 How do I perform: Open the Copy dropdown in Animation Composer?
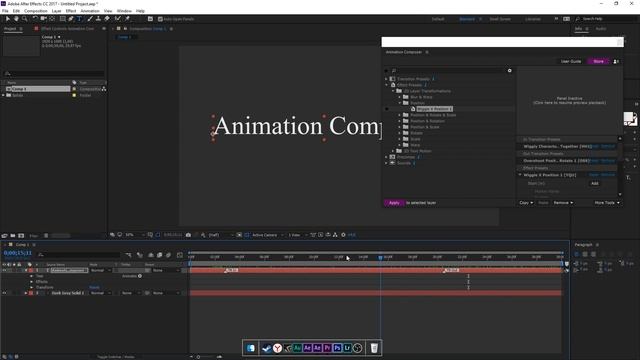[x=526, y=203]
